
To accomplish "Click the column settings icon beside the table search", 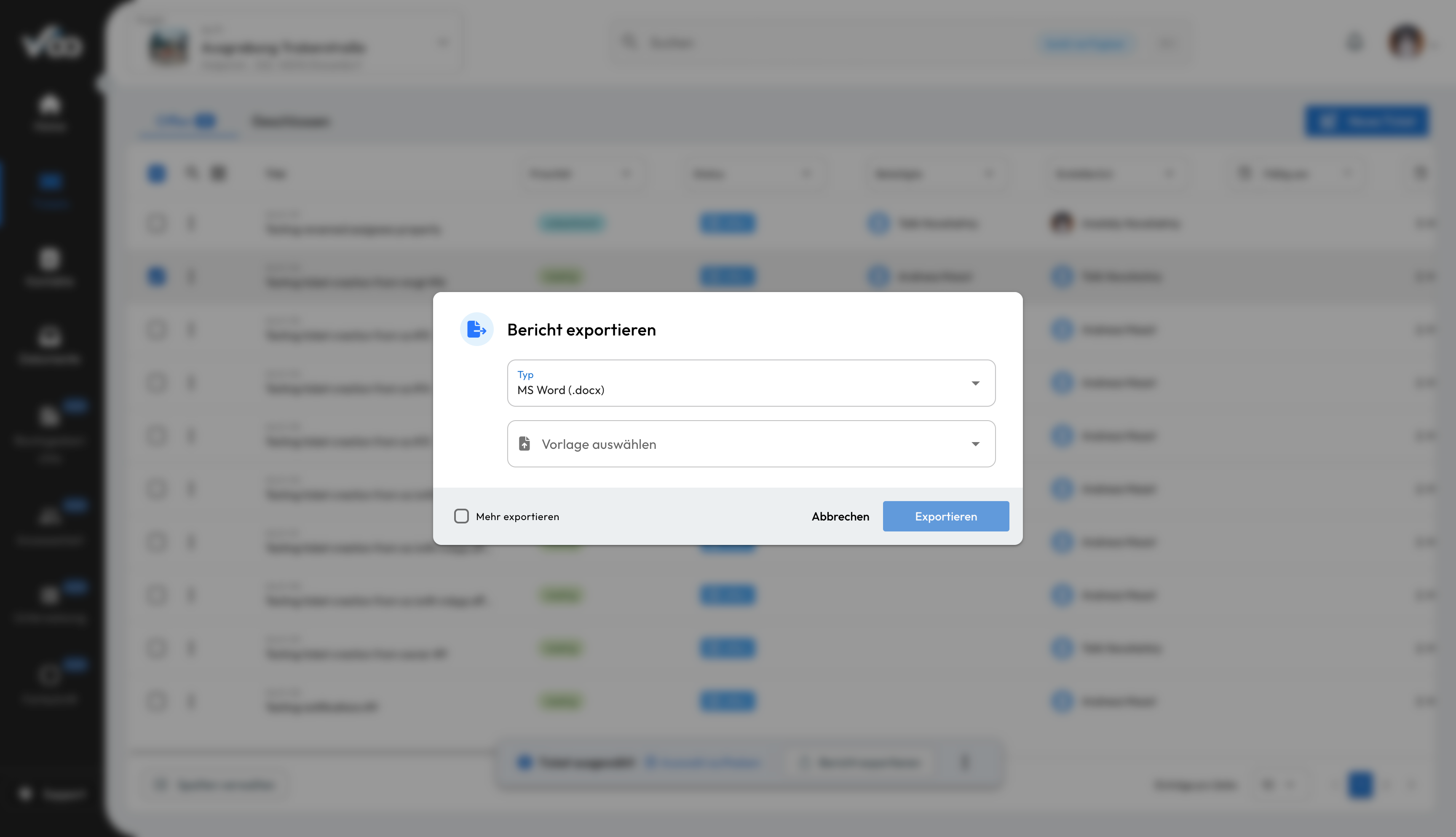I will point(219,173).
